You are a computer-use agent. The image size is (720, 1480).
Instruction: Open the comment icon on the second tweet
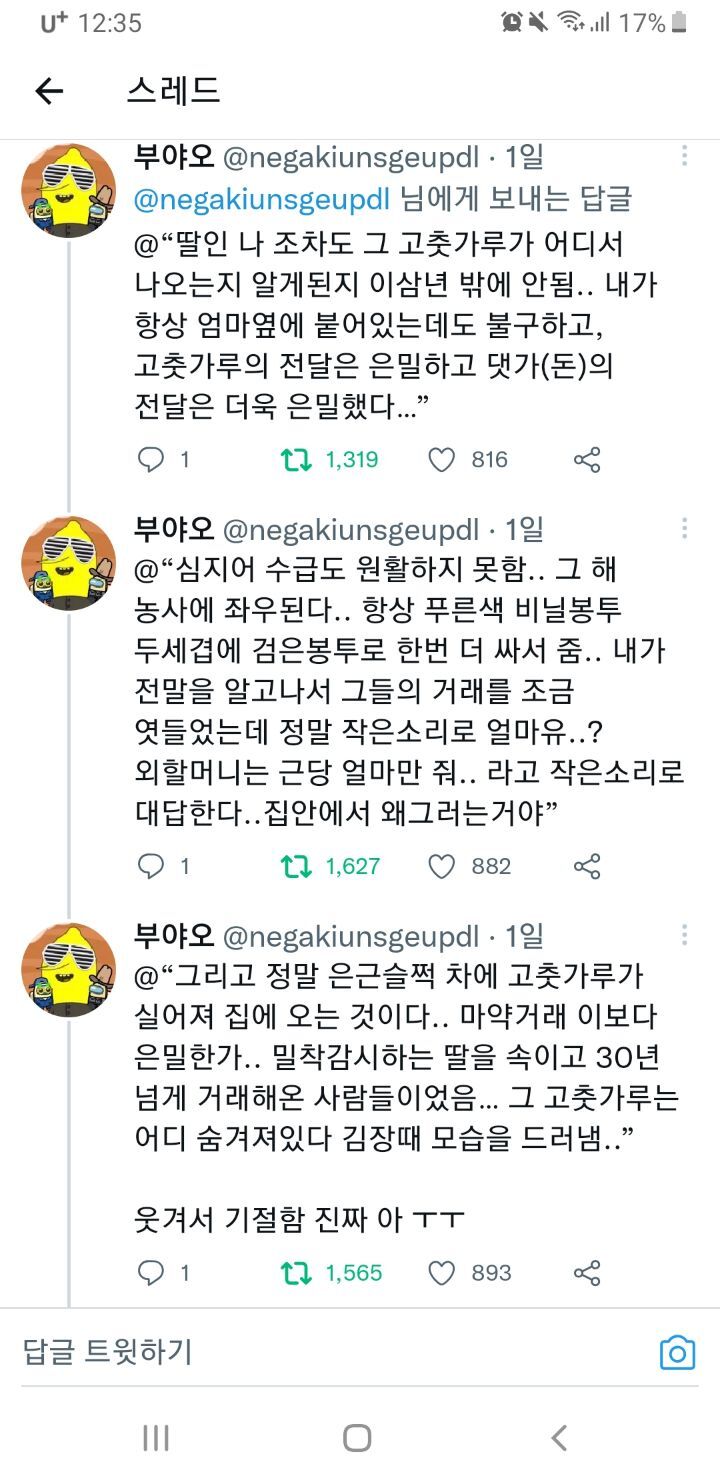pos(150,866)
